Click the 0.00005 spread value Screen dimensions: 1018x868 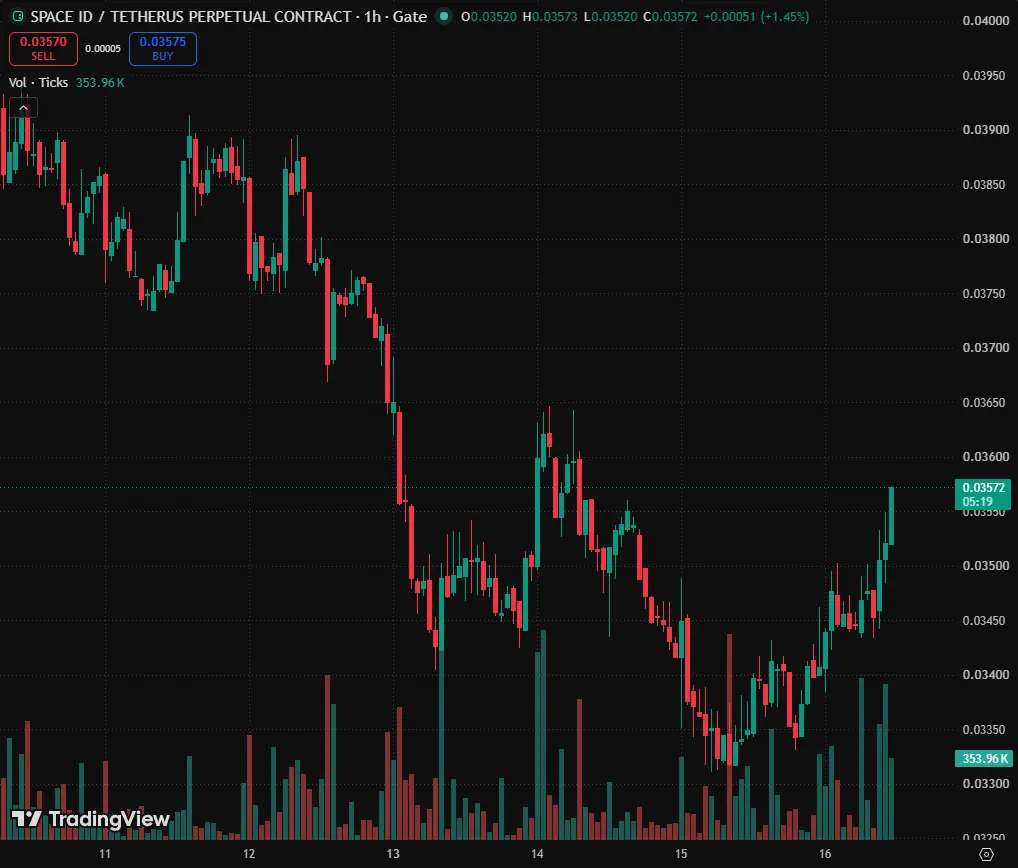click(x=103, y=49)
